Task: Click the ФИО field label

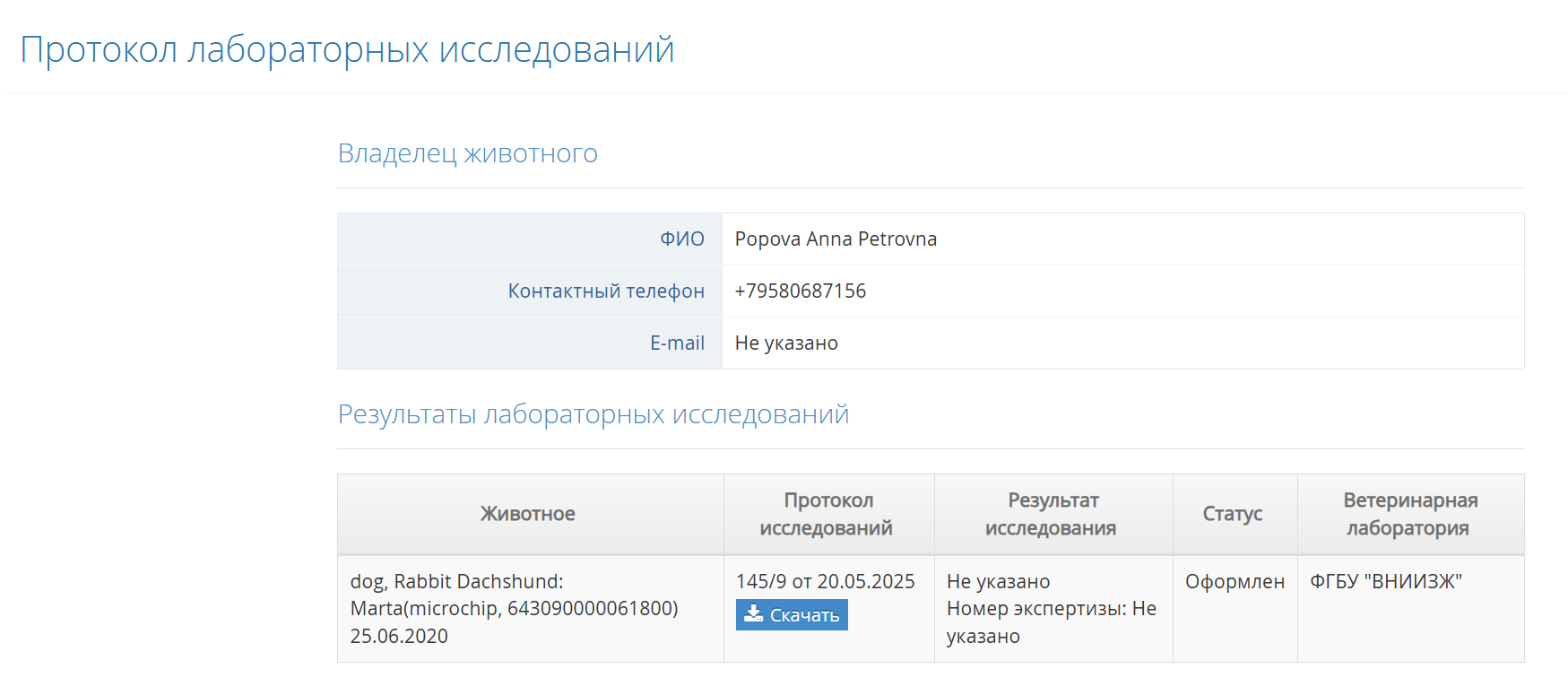Action: [681, 239]
